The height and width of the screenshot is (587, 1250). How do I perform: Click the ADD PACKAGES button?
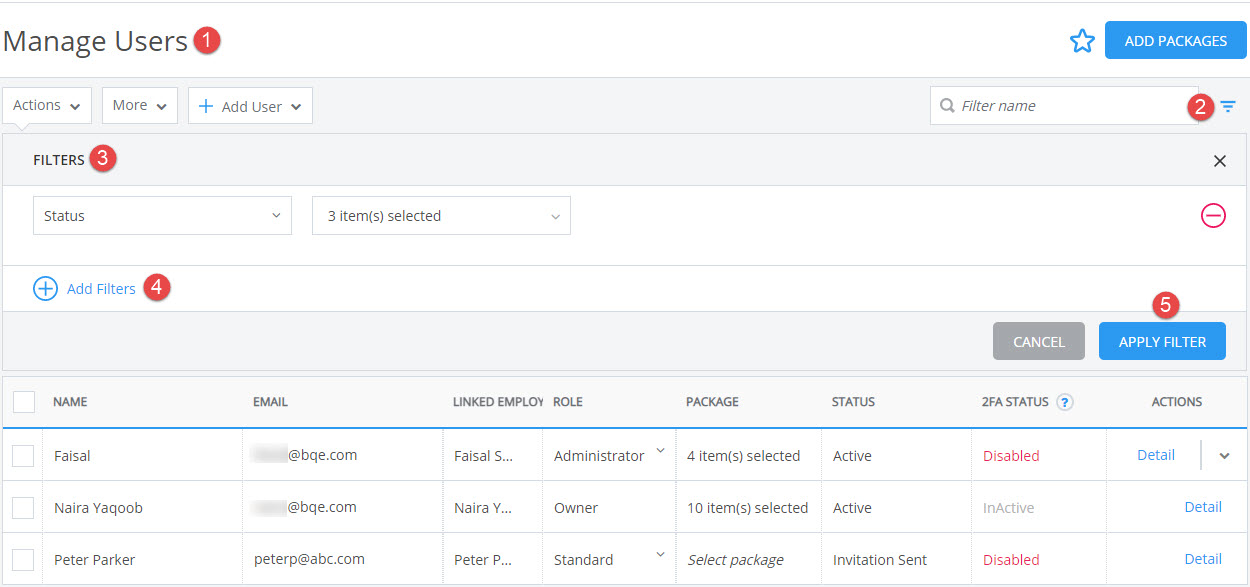(1175, 40)
